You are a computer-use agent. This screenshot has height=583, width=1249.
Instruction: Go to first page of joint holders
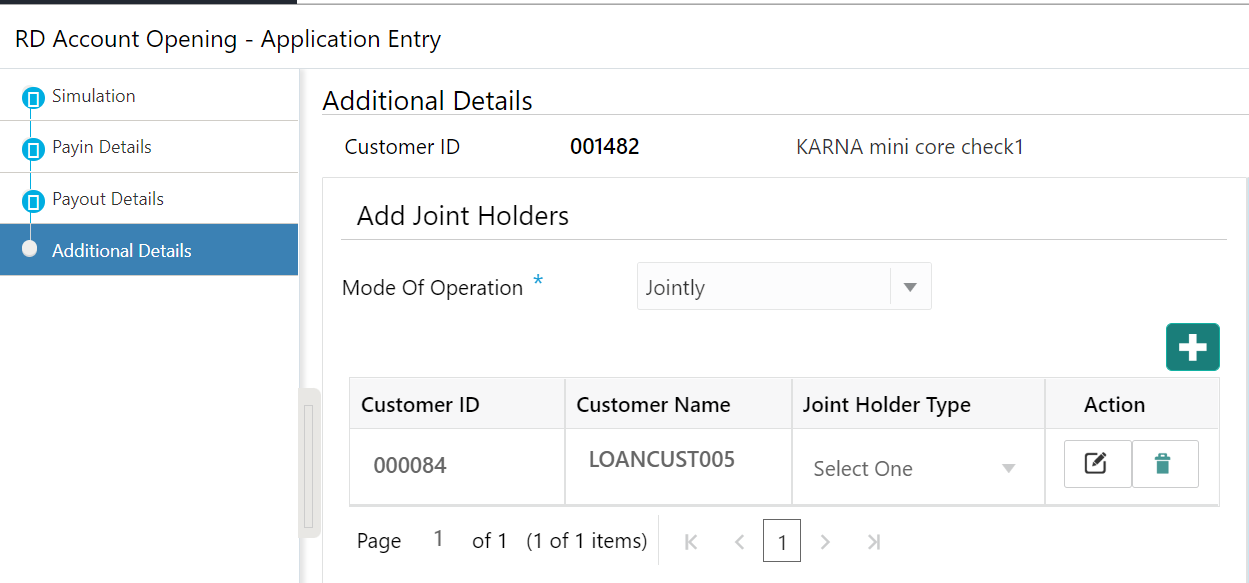pos(690,542)
